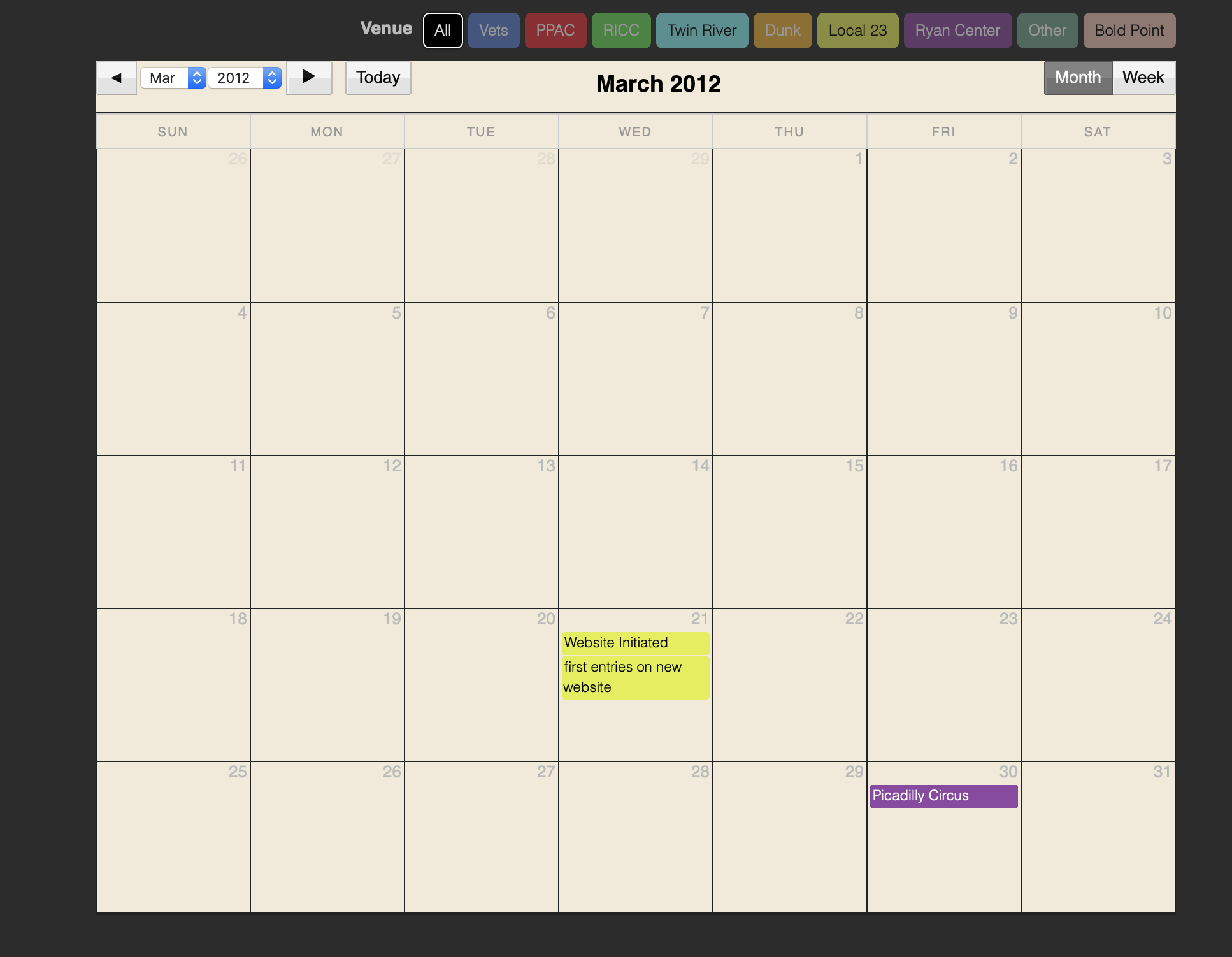This screenshot has width=1232, height=957.
Task: Filter by Ryan Center venue
Action: [957, 31]
